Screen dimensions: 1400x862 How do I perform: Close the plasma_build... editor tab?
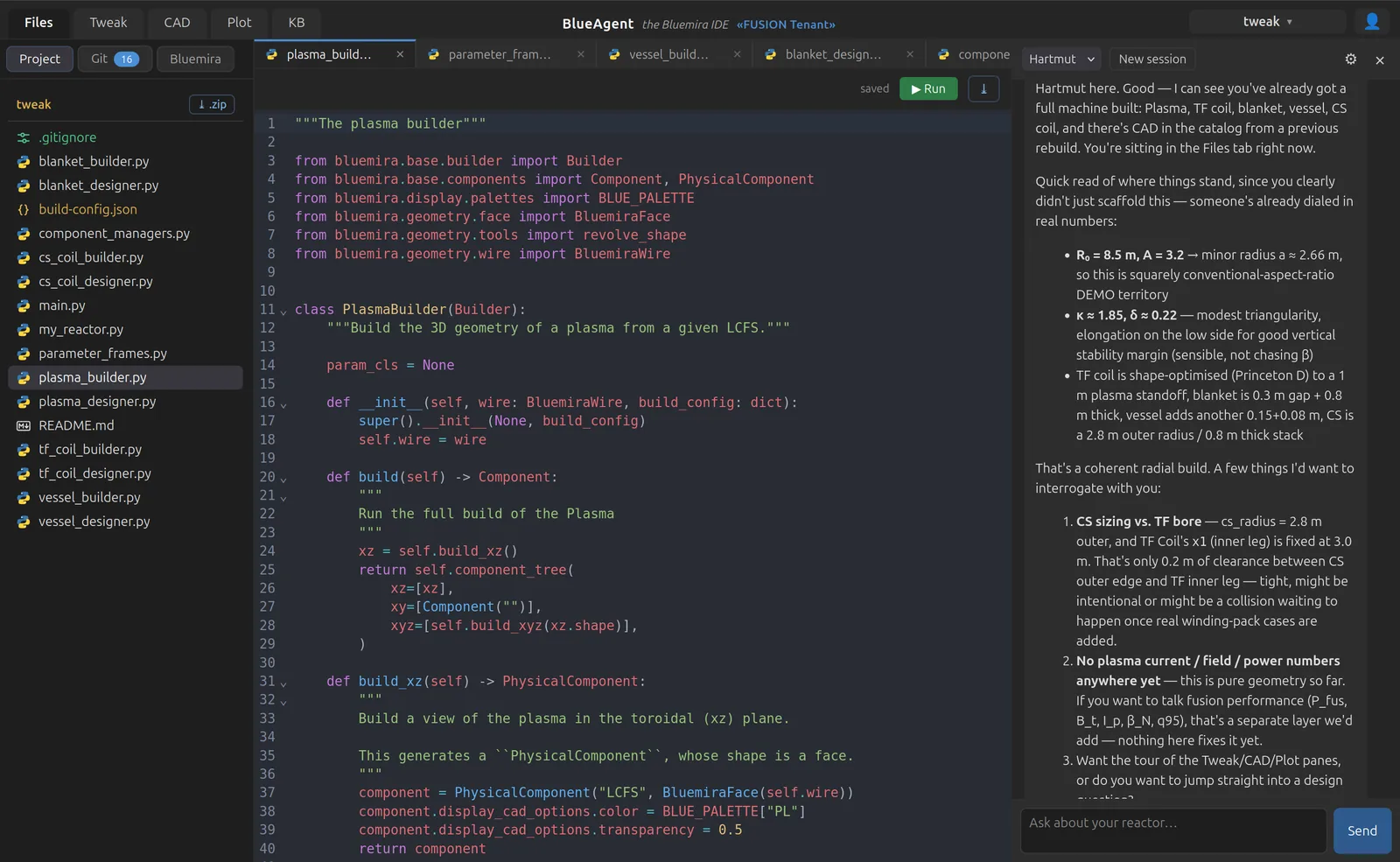(x=400, y=54)
